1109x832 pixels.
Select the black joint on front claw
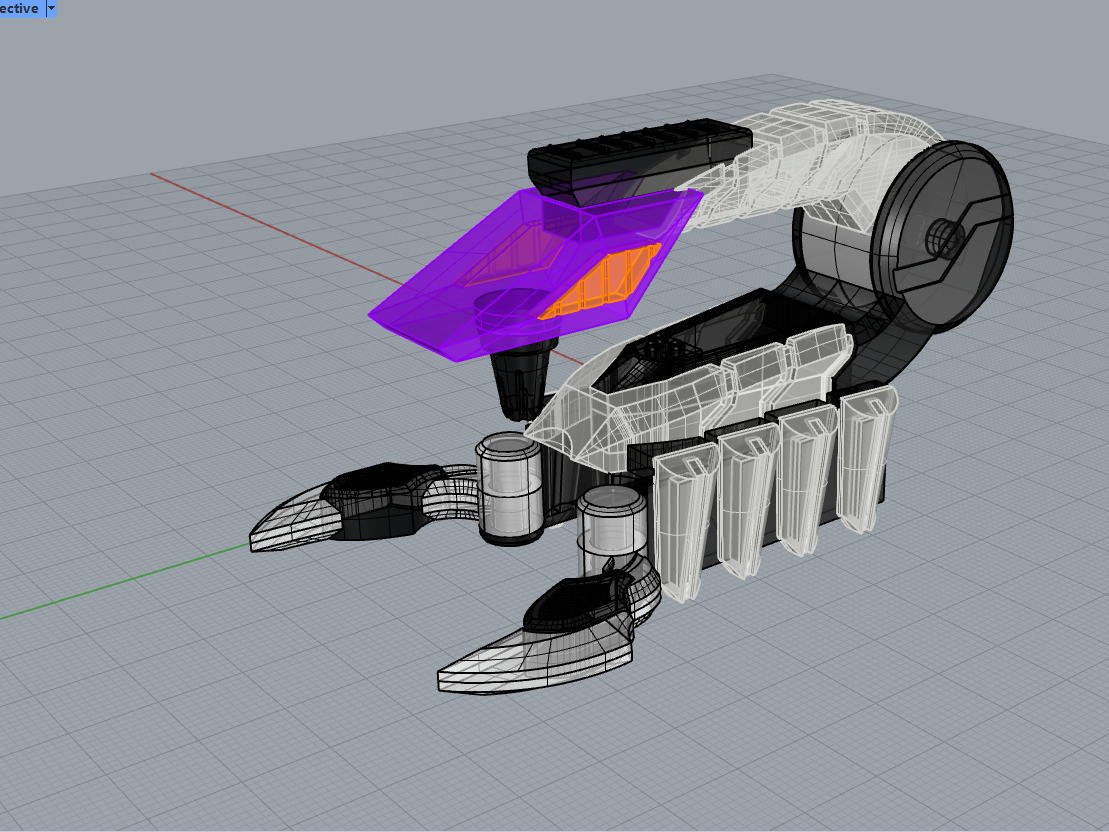click(578, 603)
